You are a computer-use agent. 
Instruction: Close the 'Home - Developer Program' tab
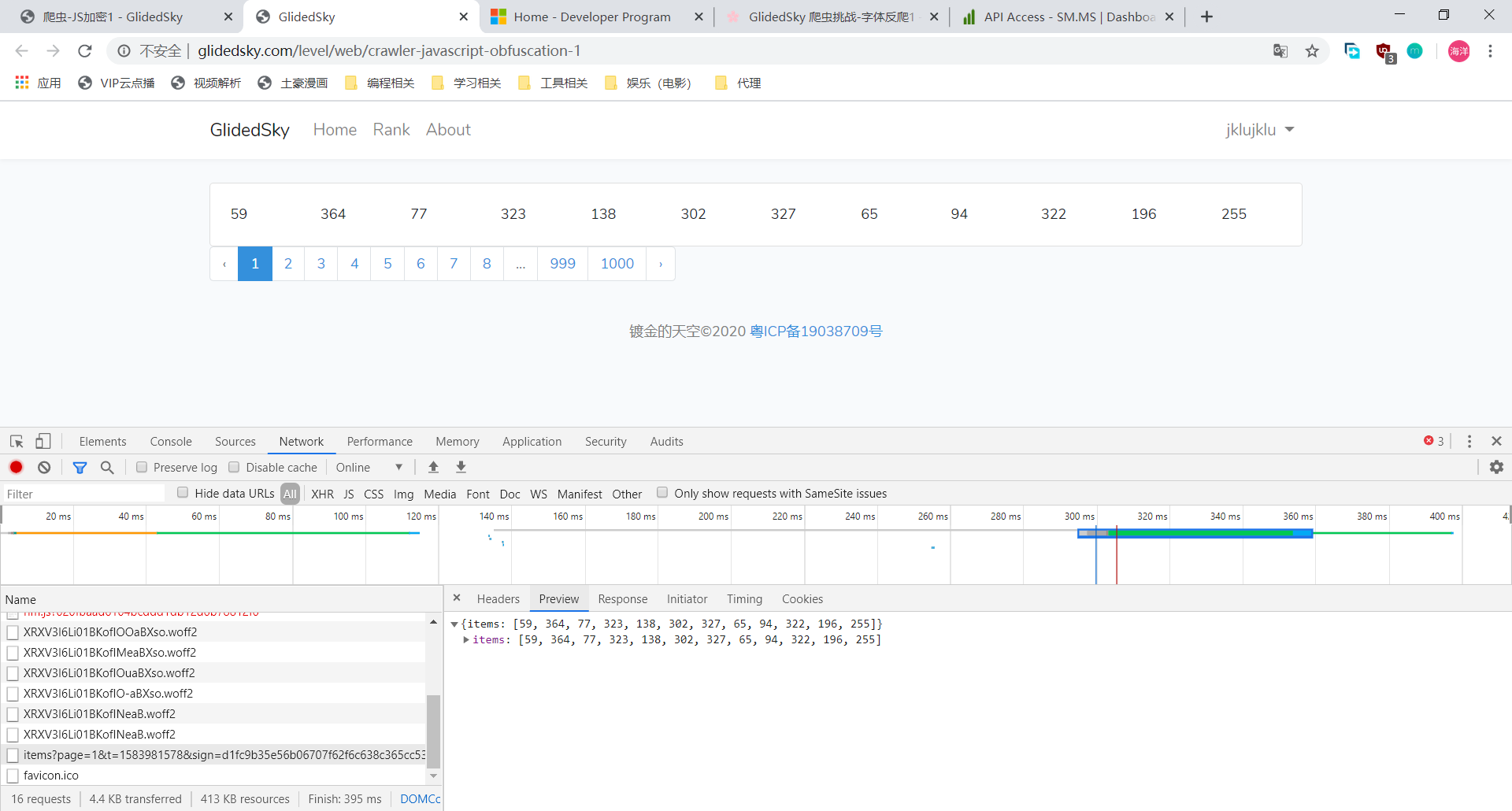(x=699, y=17)
